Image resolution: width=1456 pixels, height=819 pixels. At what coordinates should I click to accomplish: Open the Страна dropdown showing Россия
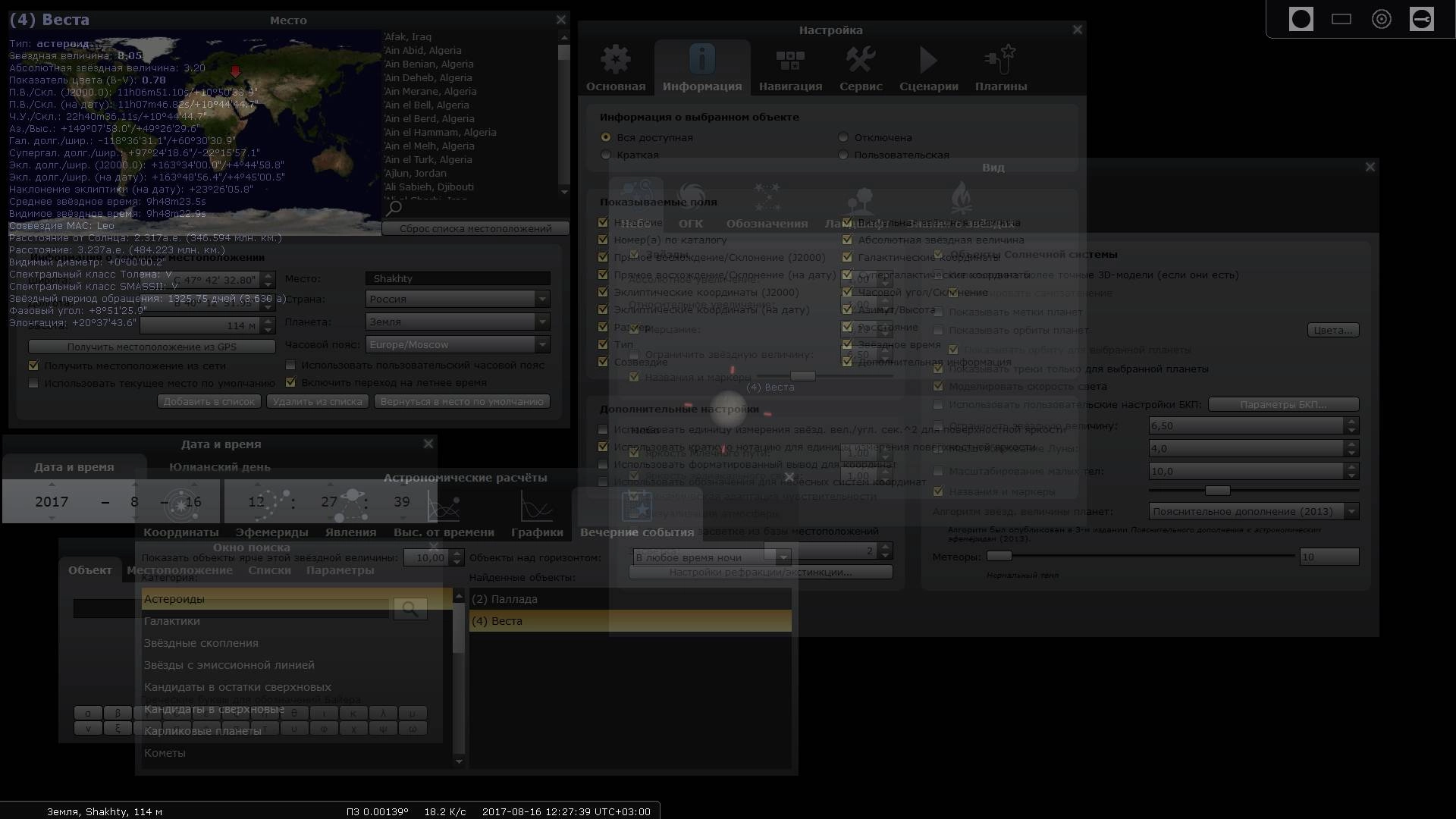[x=458, y=299]
